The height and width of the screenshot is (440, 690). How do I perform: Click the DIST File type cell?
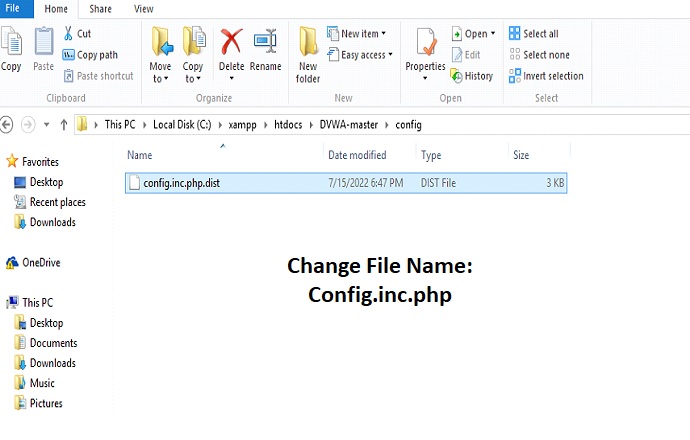(438, 183)
